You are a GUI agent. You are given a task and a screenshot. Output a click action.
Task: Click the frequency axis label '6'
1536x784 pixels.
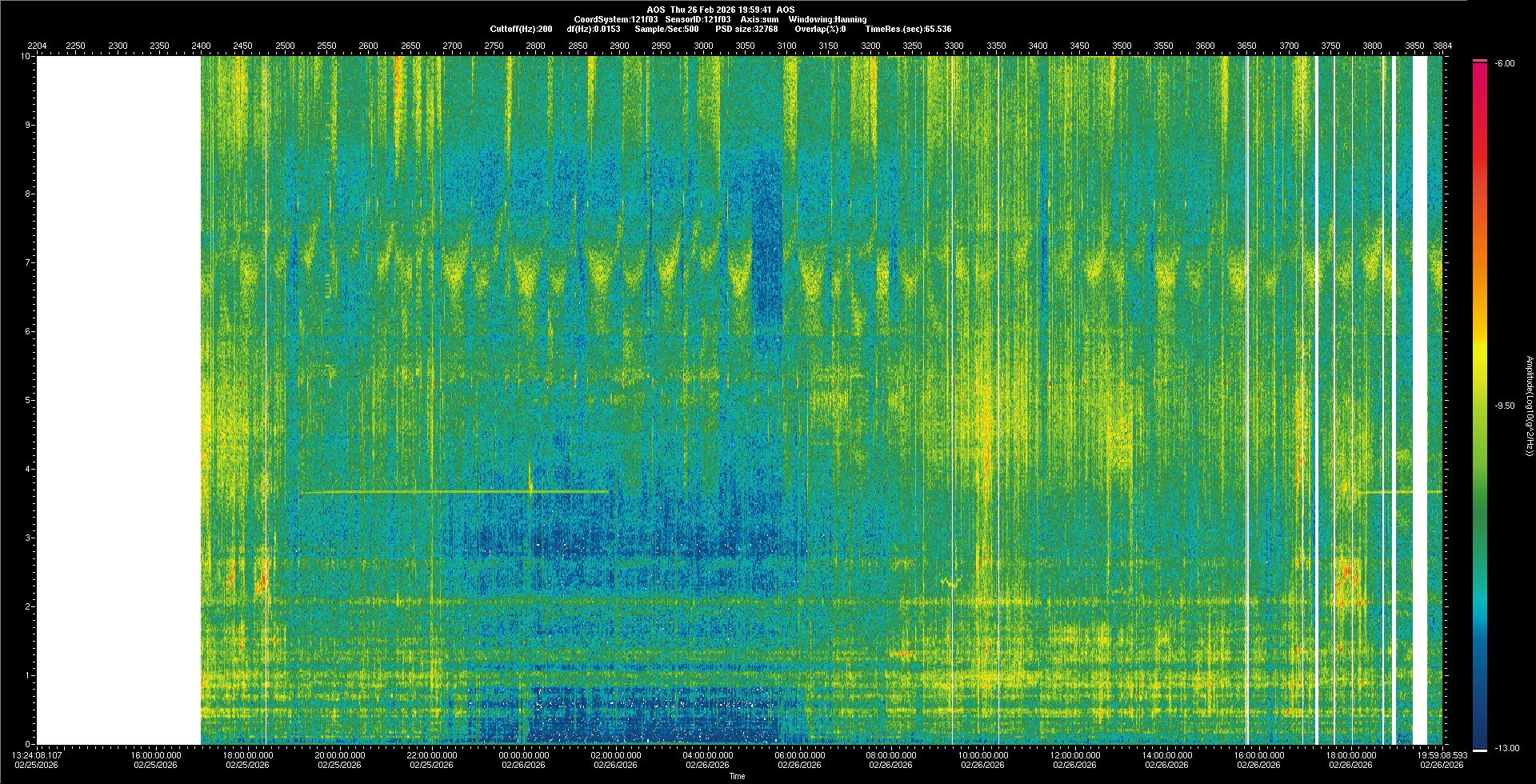(29, 332)
